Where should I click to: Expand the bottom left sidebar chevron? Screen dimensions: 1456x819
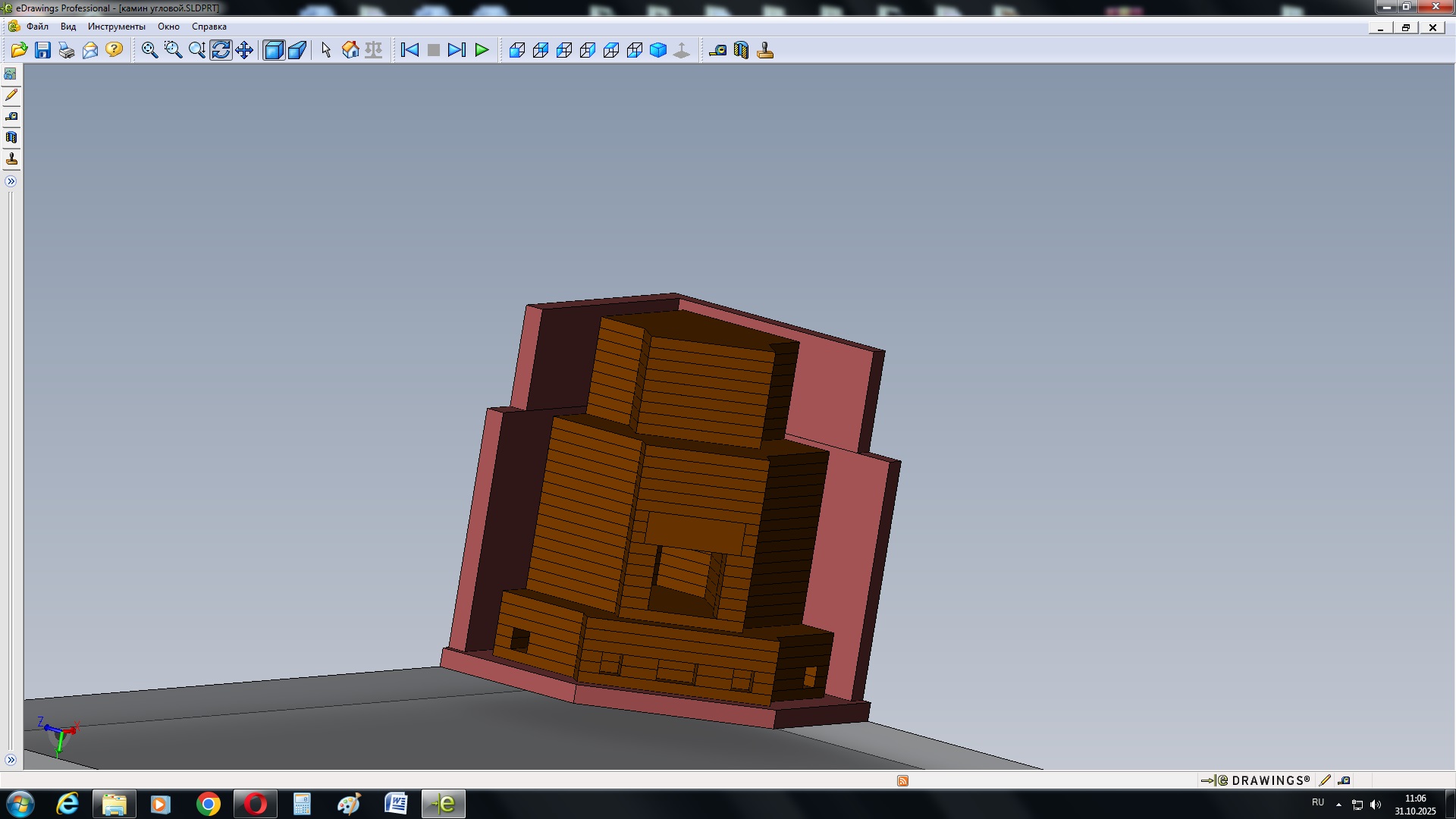[11, 760]
